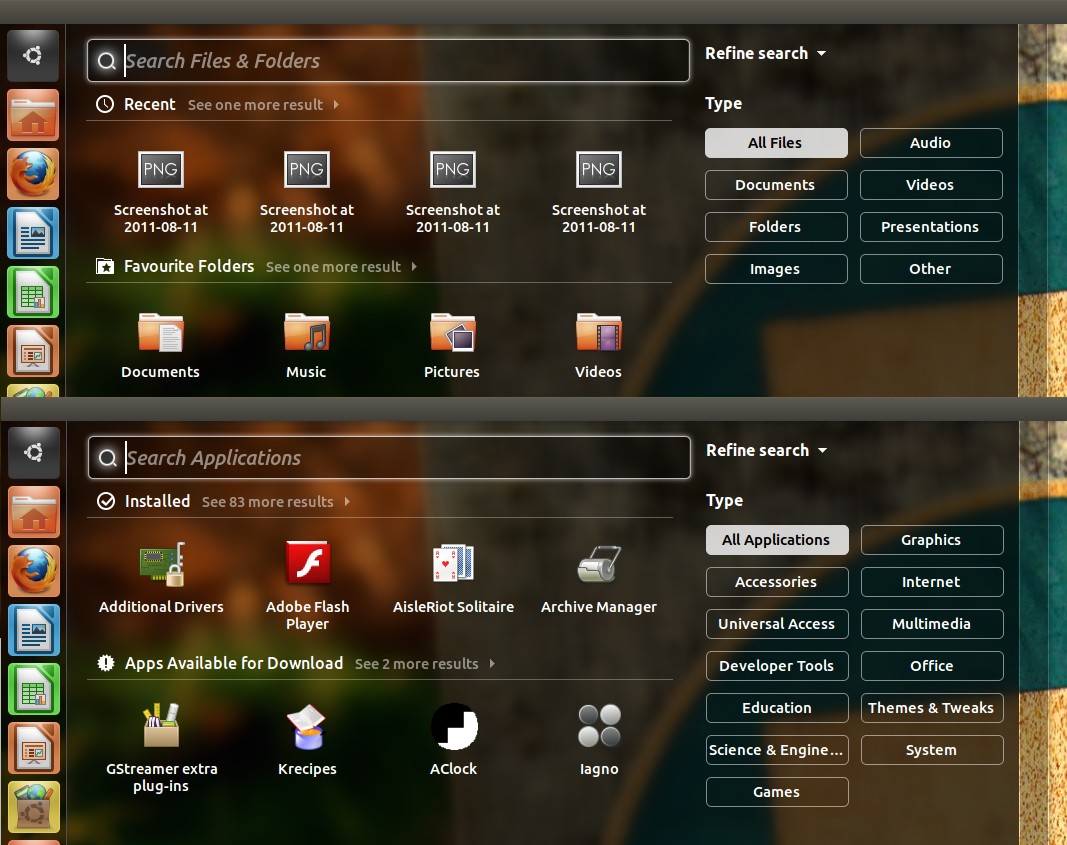
Task: Enable the Themes & Tweaks filter
Action: [x=932, y=708]
